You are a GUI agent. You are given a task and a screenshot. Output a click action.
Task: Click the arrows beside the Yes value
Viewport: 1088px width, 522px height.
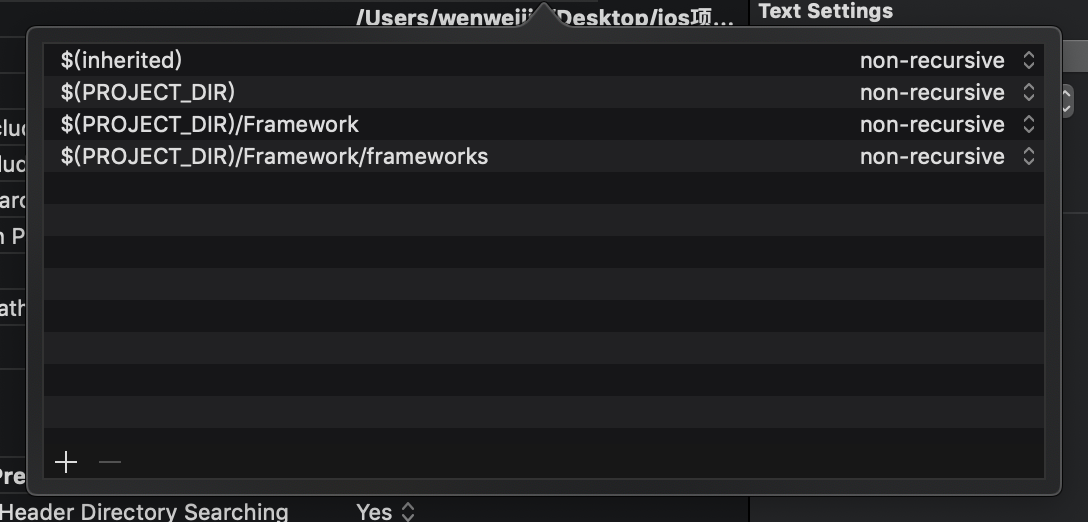pyautogui.click(x=408, y=512)
